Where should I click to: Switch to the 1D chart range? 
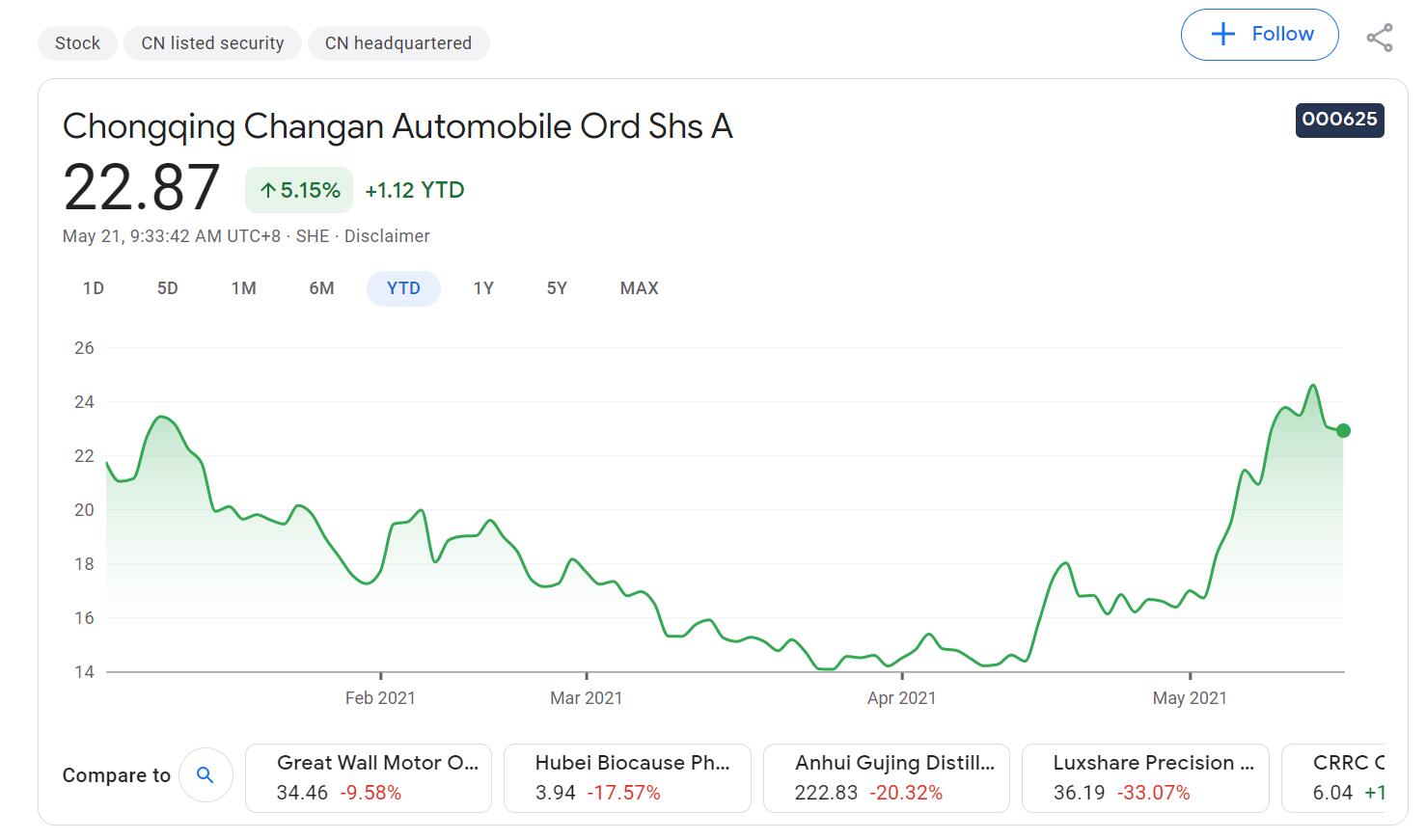pyautogui.click(x=93, y=287)
